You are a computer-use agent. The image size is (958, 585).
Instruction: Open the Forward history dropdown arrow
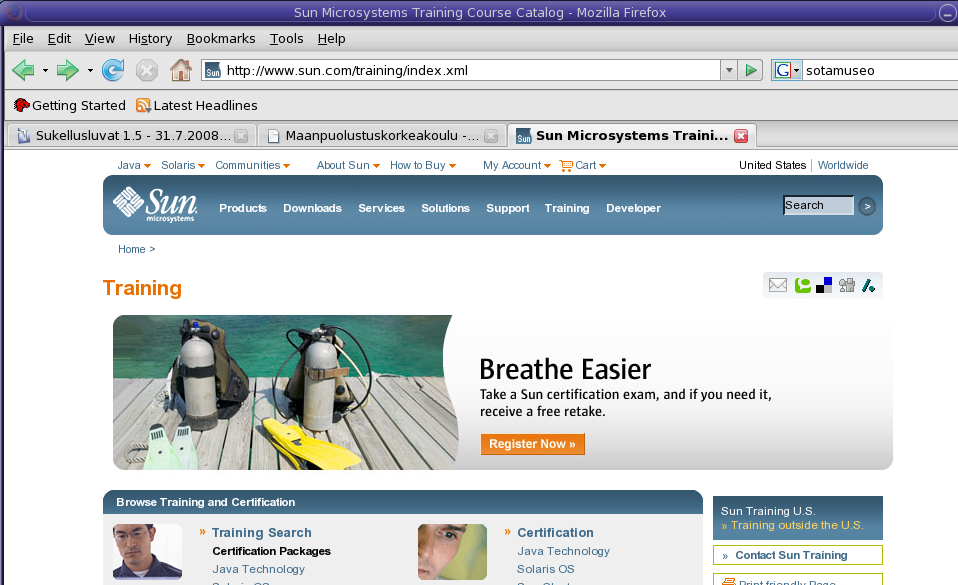click(x=90, y=70)
